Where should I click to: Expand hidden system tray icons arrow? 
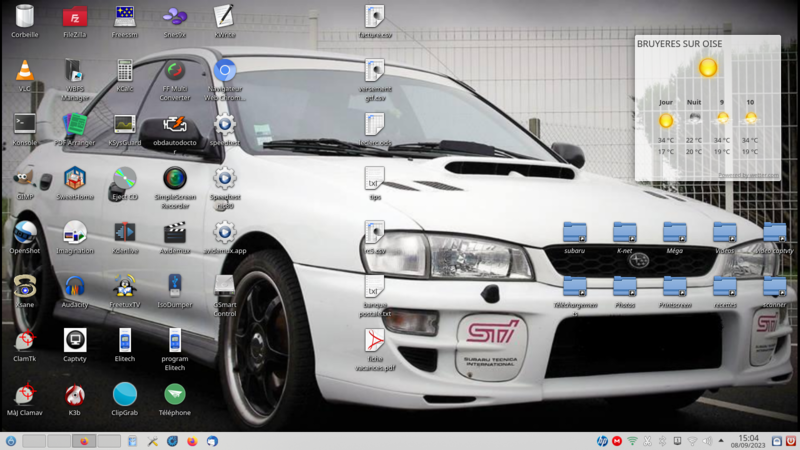tap(721, 441)
